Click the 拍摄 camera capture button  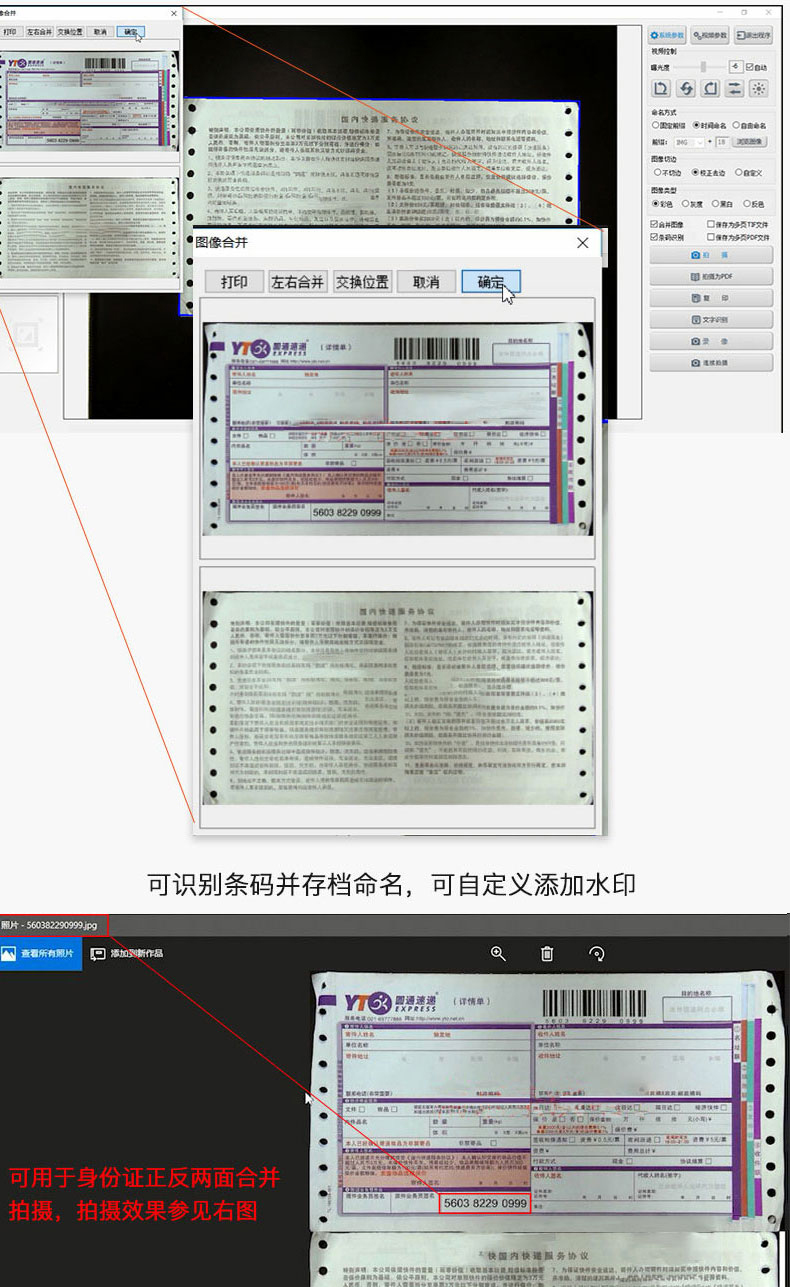pyautogui.click(x=711, y=255)
